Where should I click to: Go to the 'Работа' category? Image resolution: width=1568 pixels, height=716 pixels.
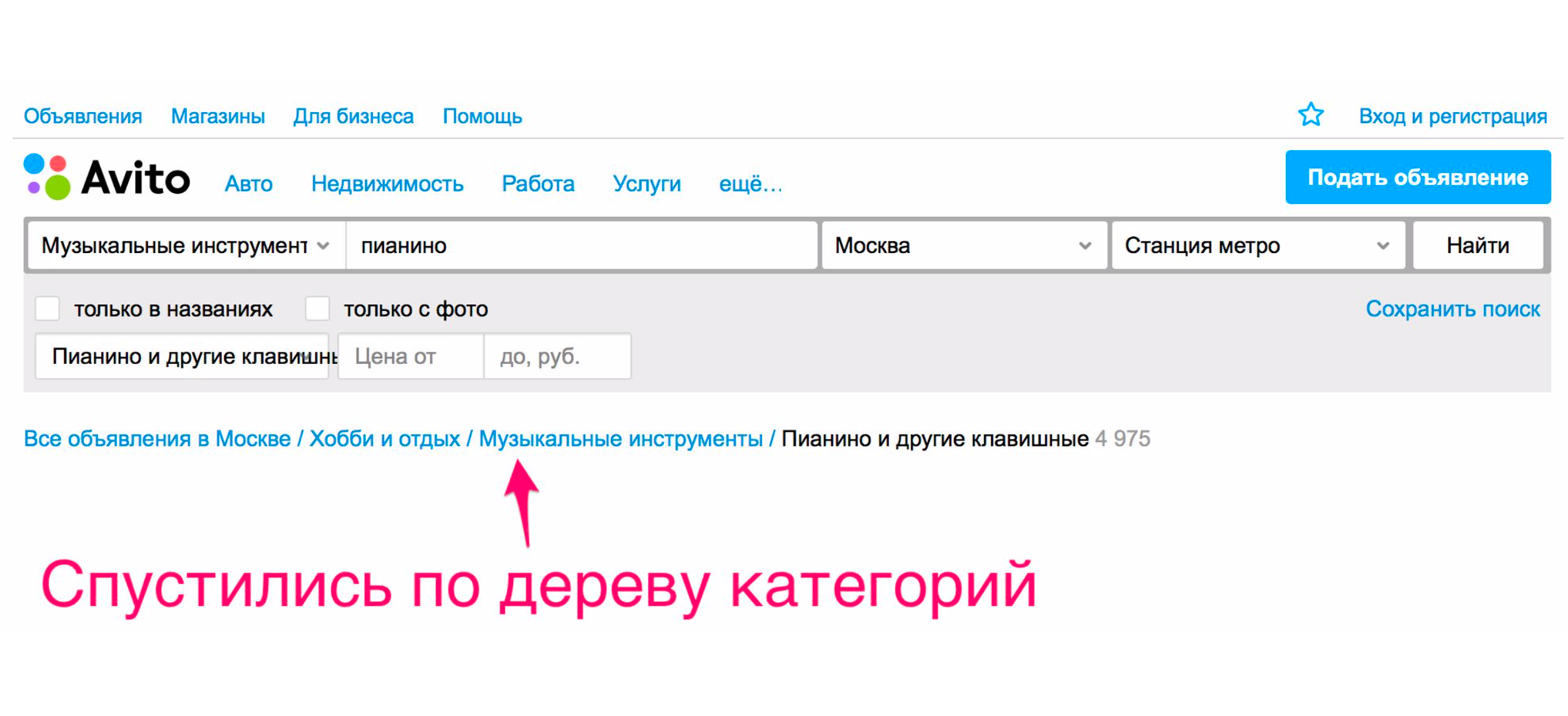coord(538,184)
